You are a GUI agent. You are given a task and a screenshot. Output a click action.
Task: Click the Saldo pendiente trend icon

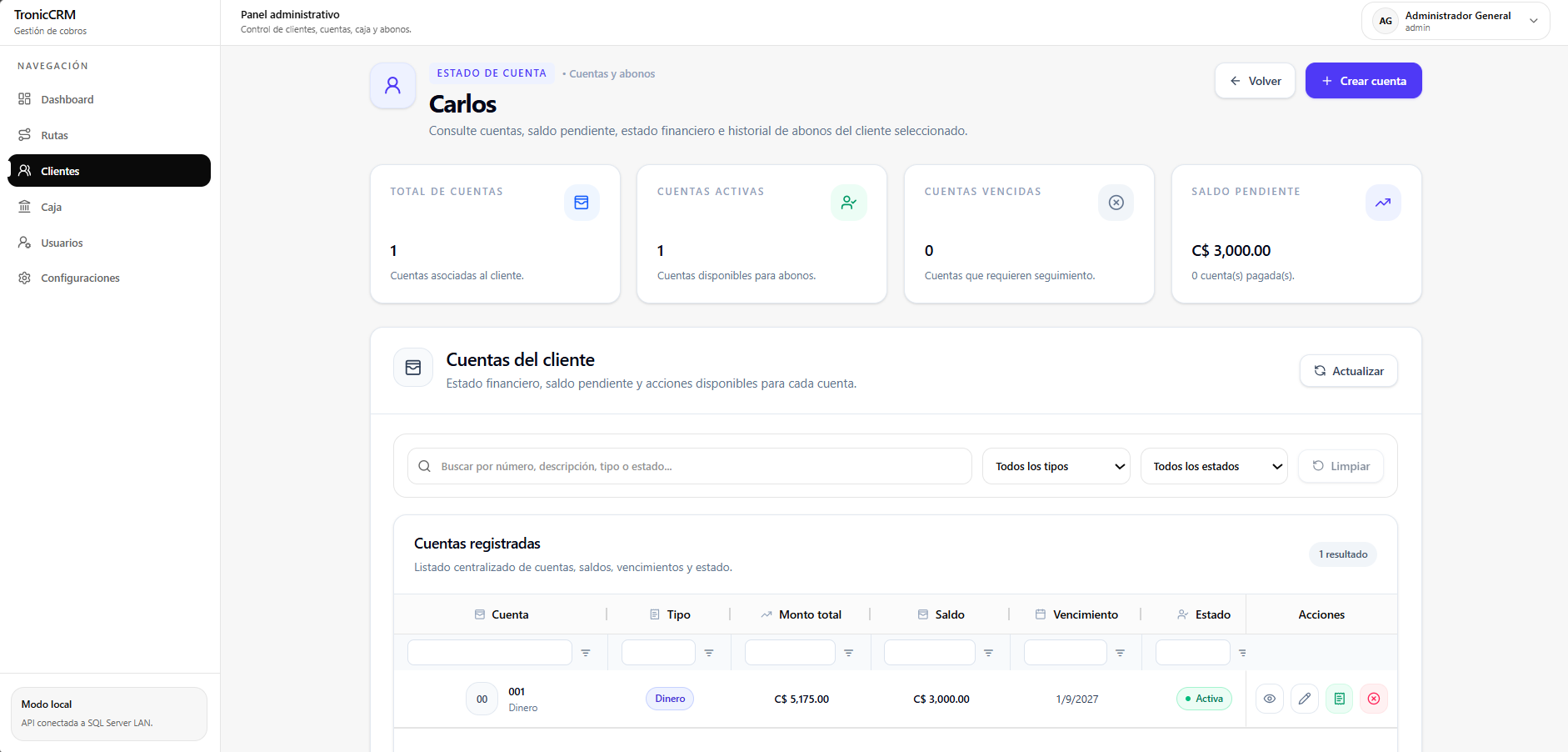click(x=1383, y=203)
